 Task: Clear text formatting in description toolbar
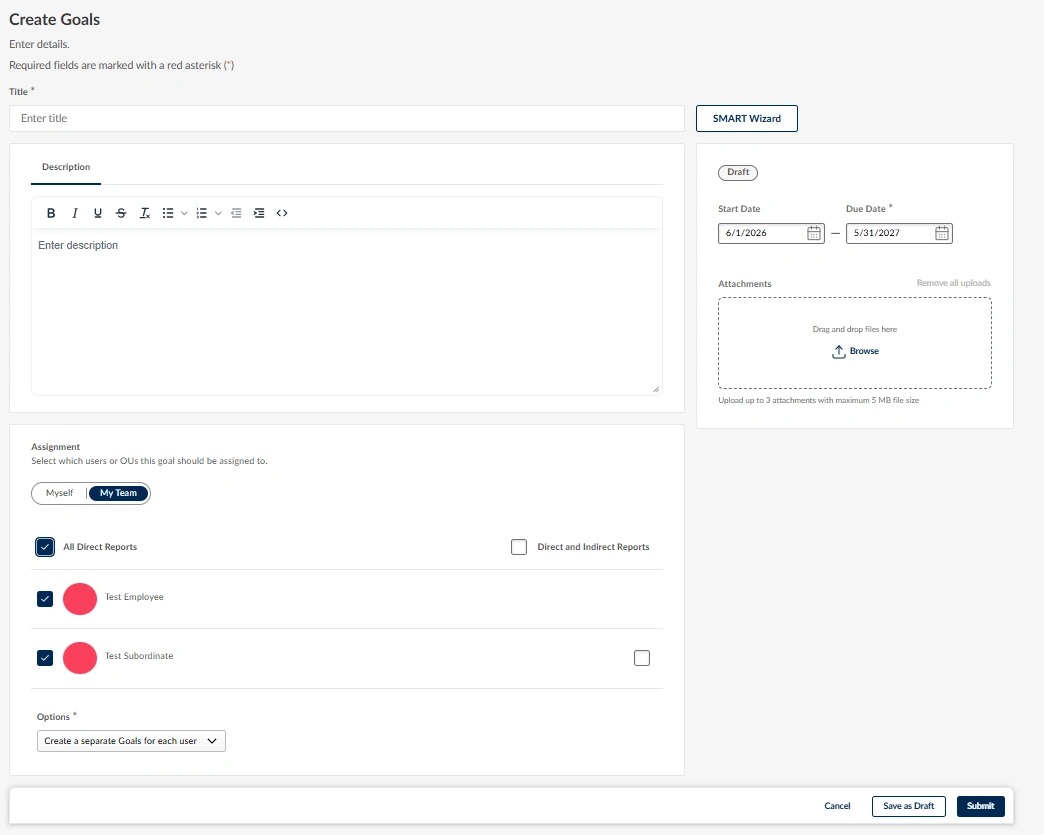tap(144, 213)
